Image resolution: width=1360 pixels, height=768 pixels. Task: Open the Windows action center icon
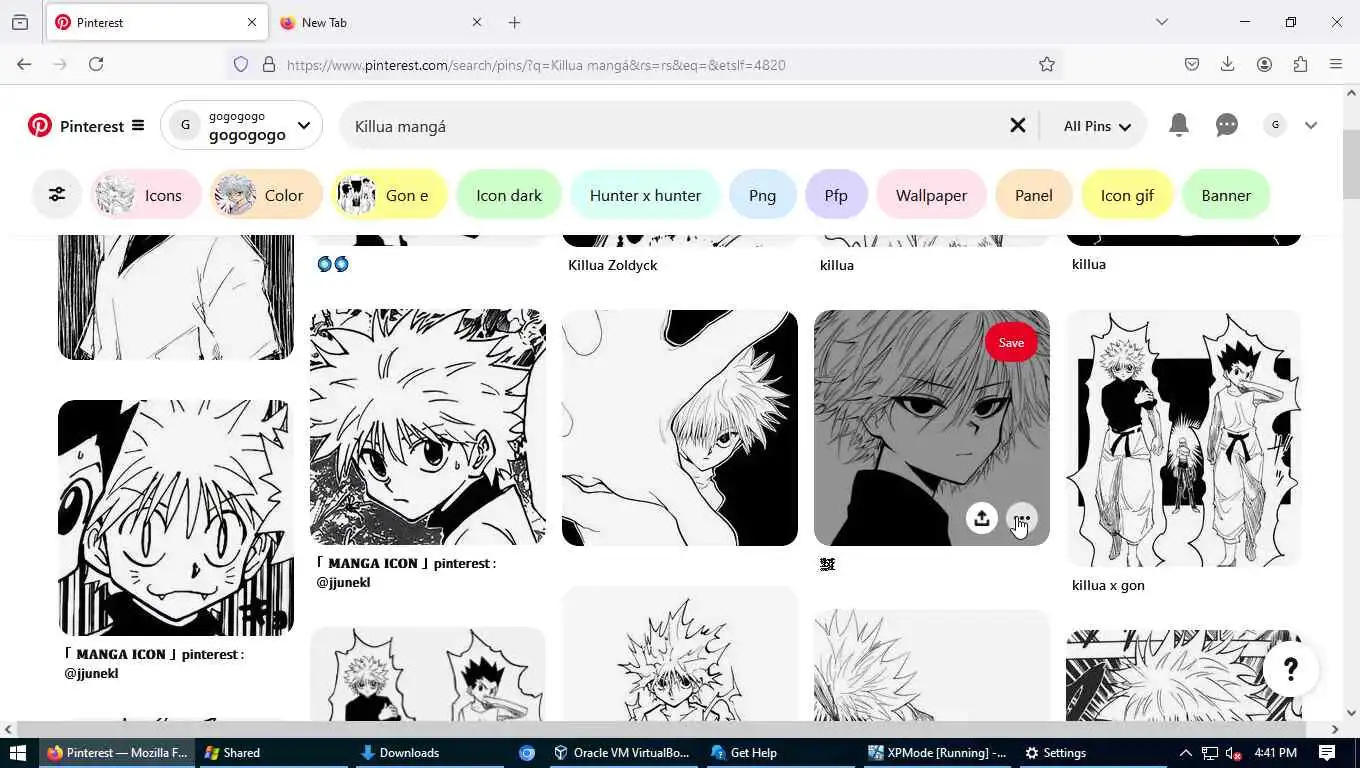(x=1327, y=753)
